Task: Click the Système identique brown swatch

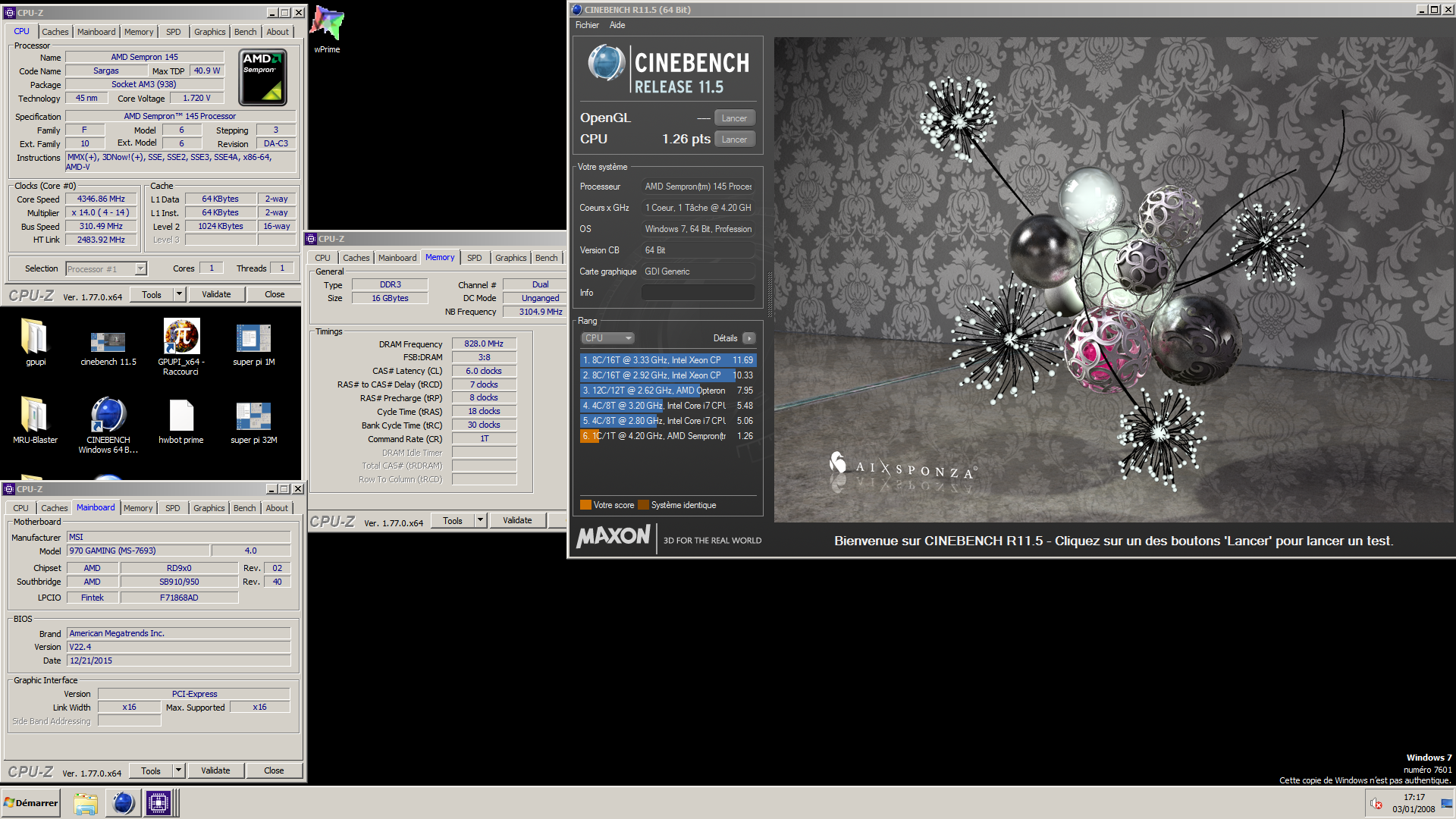Action: 643,505
